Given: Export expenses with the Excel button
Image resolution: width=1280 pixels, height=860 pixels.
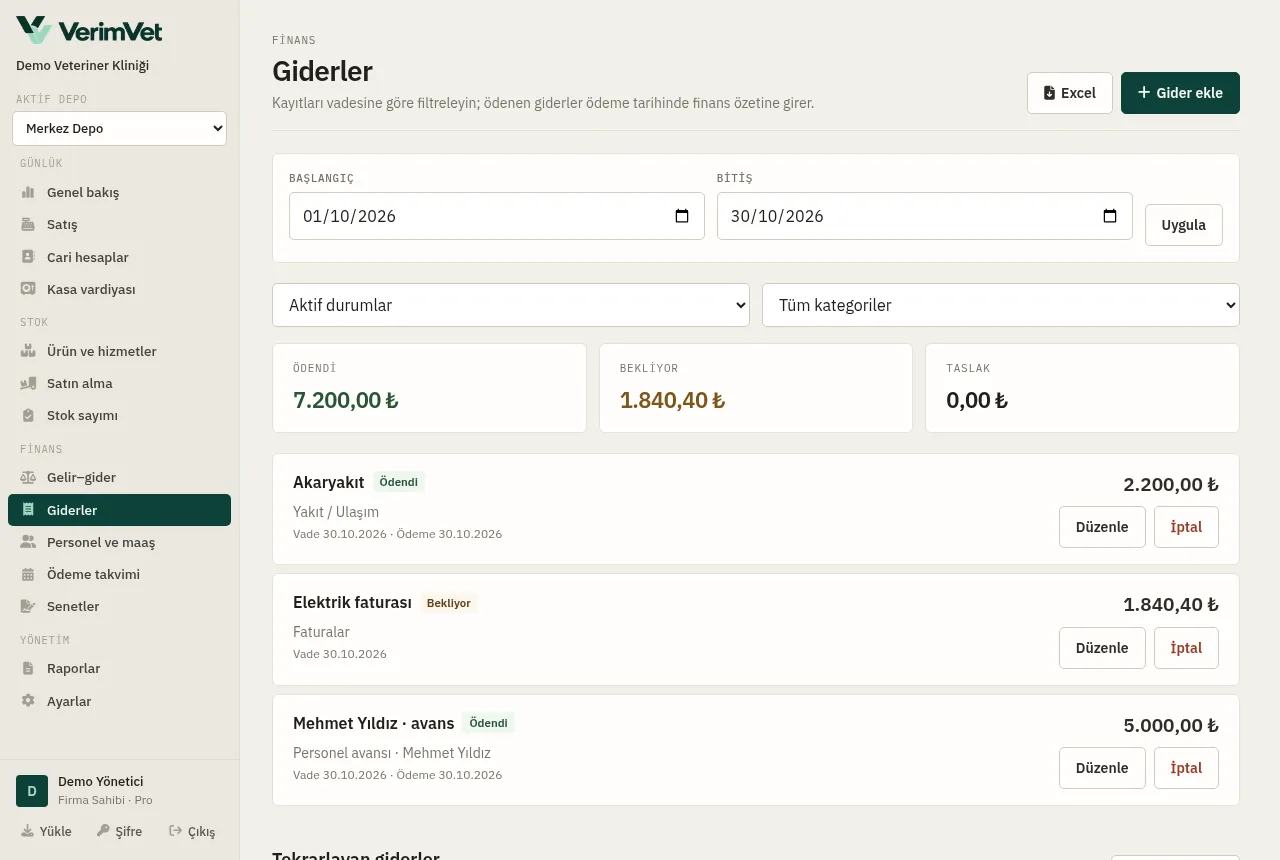Looking at the screenshot, I should click(x=1070, y=93).
